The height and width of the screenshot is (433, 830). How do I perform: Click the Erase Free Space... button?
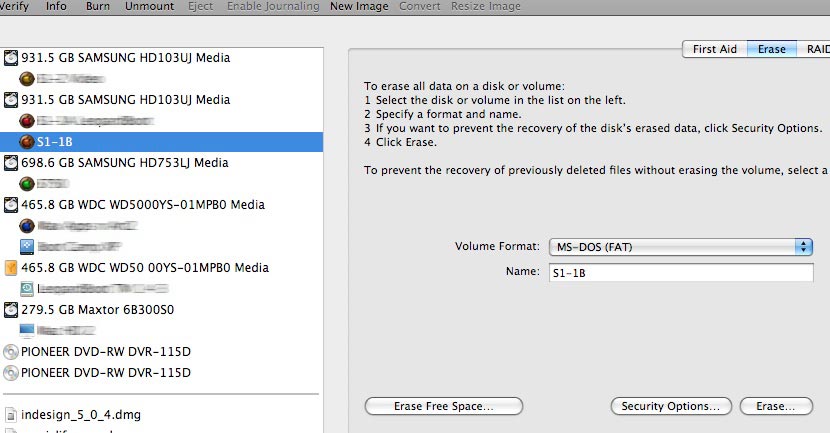[444, 406]
